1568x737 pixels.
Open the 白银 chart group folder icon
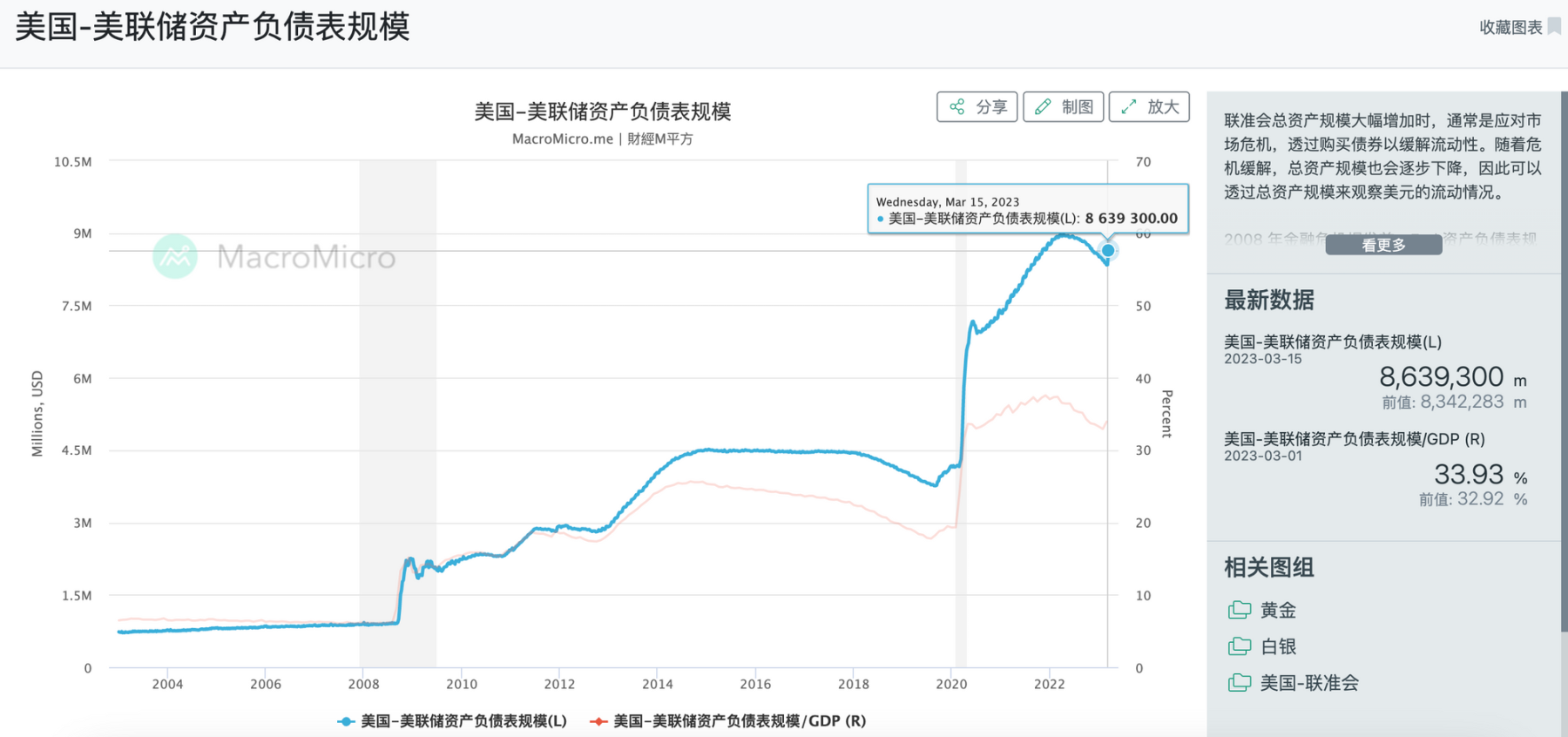(x=1239, y=646)
